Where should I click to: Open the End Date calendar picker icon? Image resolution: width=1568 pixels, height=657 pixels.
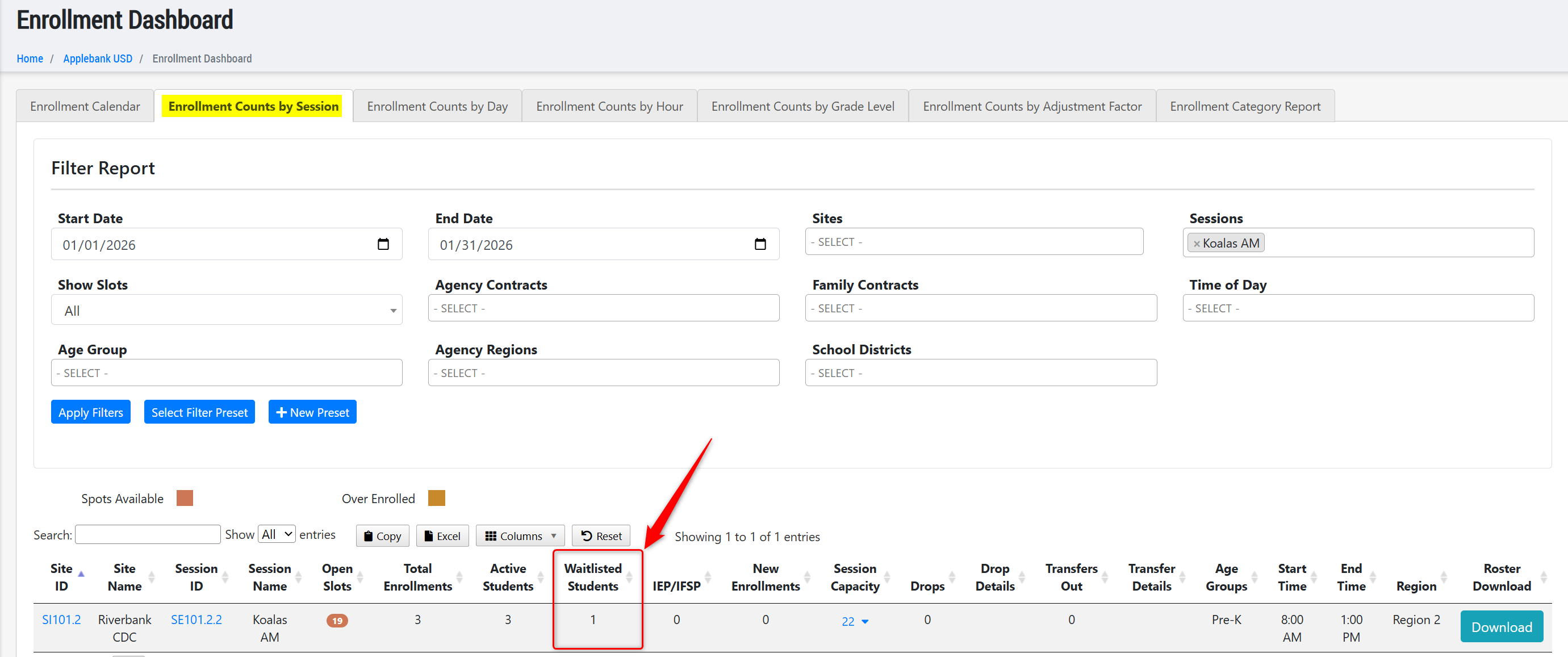[x=760, y=244]
